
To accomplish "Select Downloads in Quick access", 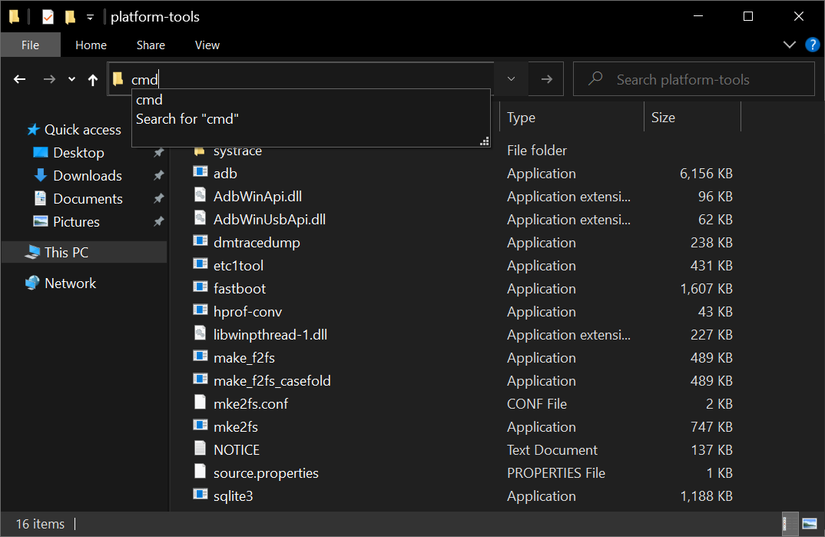I will (87, 176).
